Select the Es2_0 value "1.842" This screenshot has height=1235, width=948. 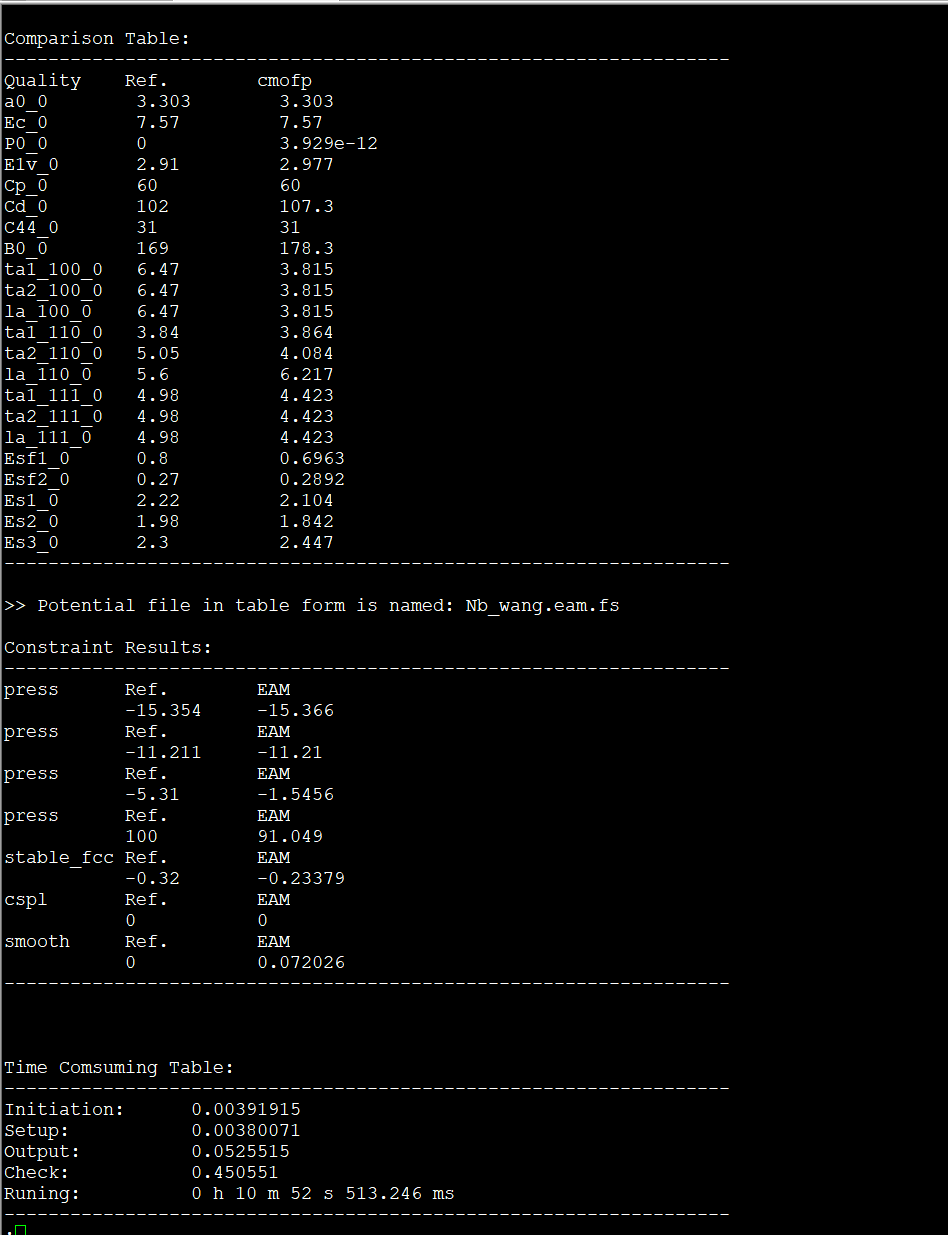[307, 522]
